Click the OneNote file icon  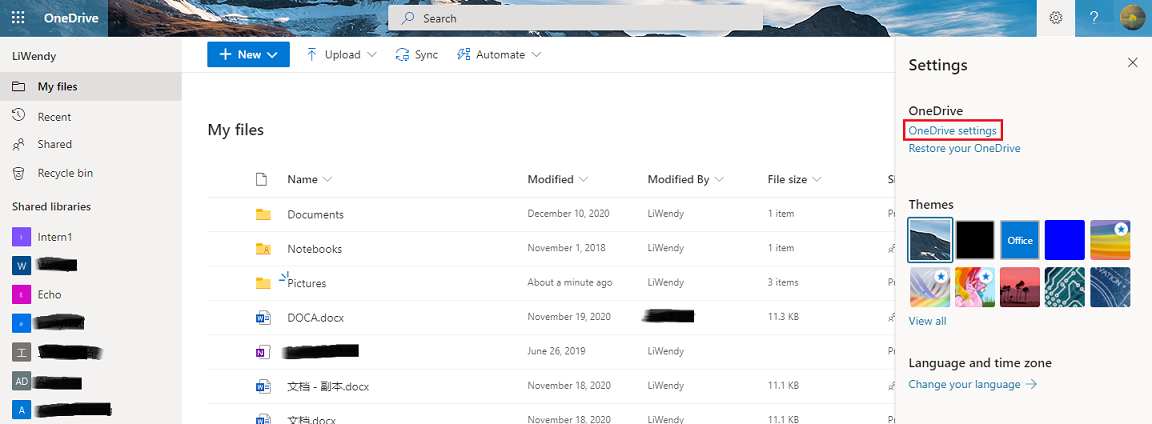click(262, 352)
